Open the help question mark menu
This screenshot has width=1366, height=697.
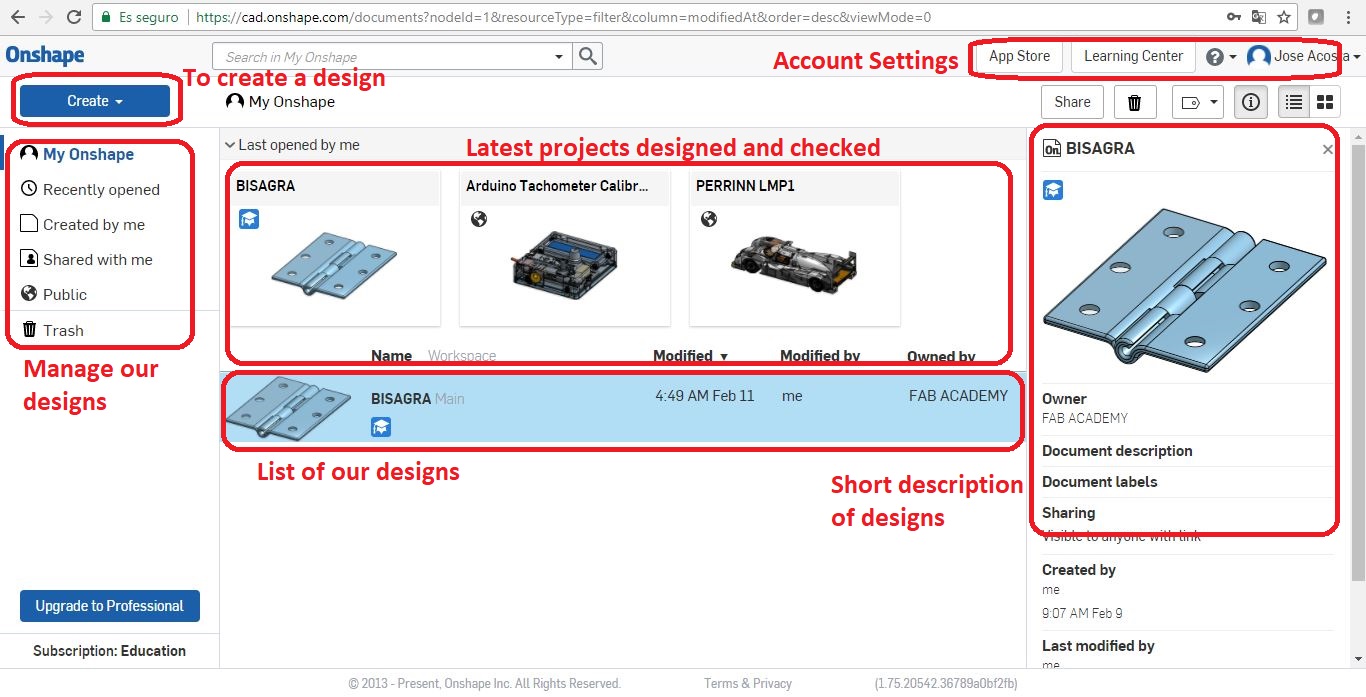(x=1221, y=57)
